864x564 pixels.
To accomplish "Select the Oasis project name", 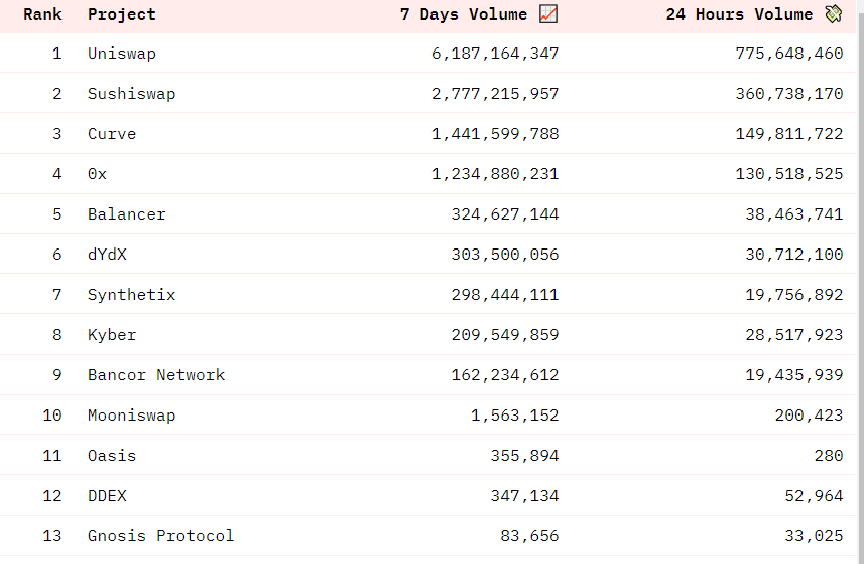I will 112,456.
